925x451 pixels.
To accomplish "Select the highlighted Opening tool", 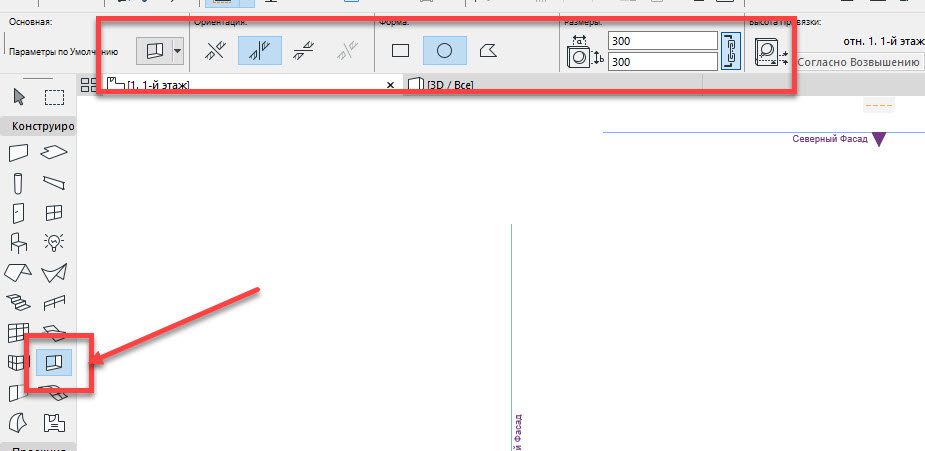I will [x=54, y=362].
